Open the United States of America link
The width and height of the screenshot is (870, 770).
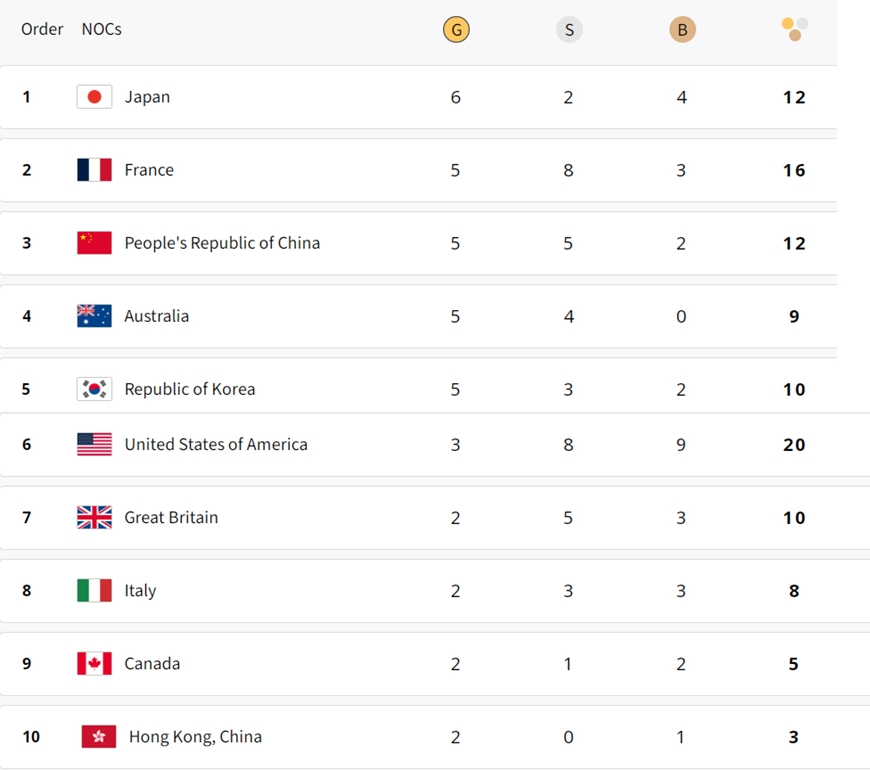pyautogui.click(x=216, y=444)
